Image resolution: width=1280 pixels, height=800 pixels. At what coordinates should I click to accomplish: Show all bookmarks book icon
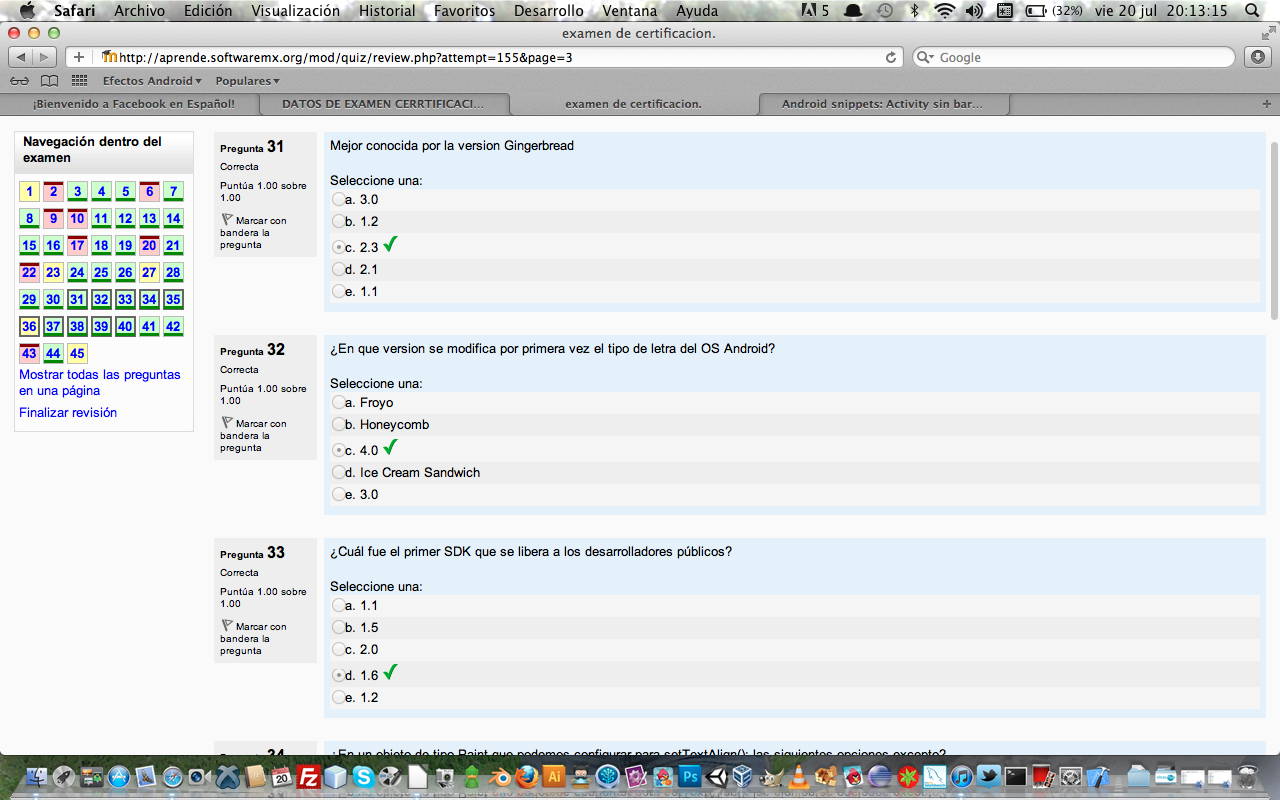[x=49, y=81]
